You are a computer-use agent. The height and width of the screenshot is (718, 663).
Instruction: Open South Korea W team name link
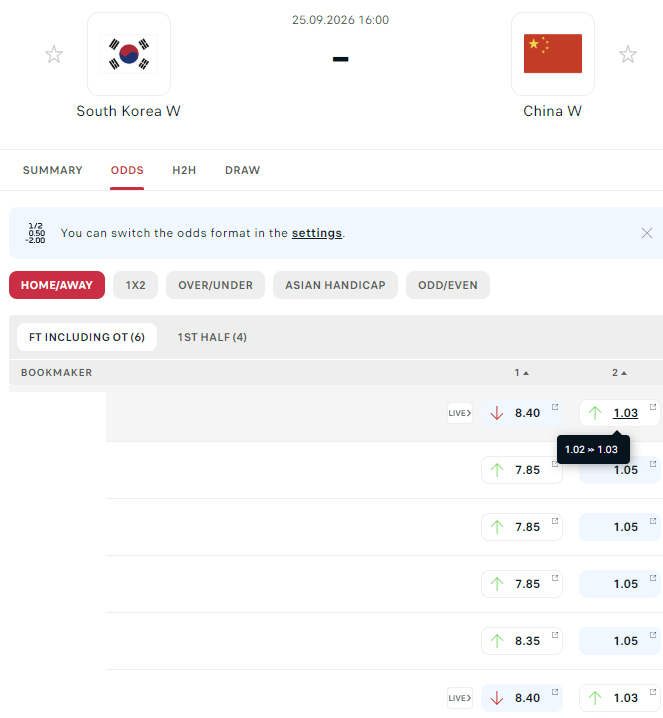(x=128, y=111)
